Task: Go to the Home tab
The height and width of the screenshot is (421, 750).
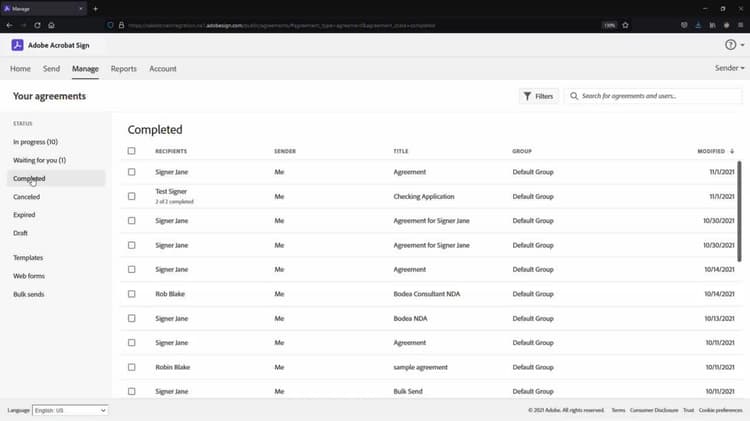Action: pyautogui.click(x=20, y=68)
